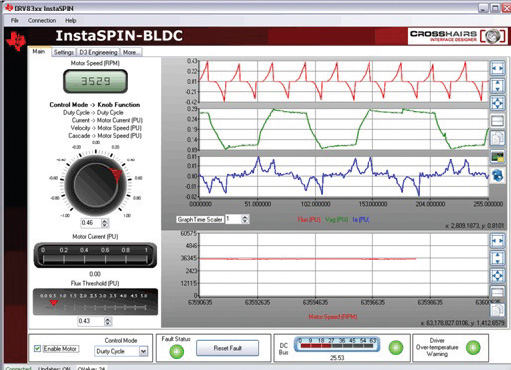Open the Connection menu
511x370 pixels.
coord(42,20)
